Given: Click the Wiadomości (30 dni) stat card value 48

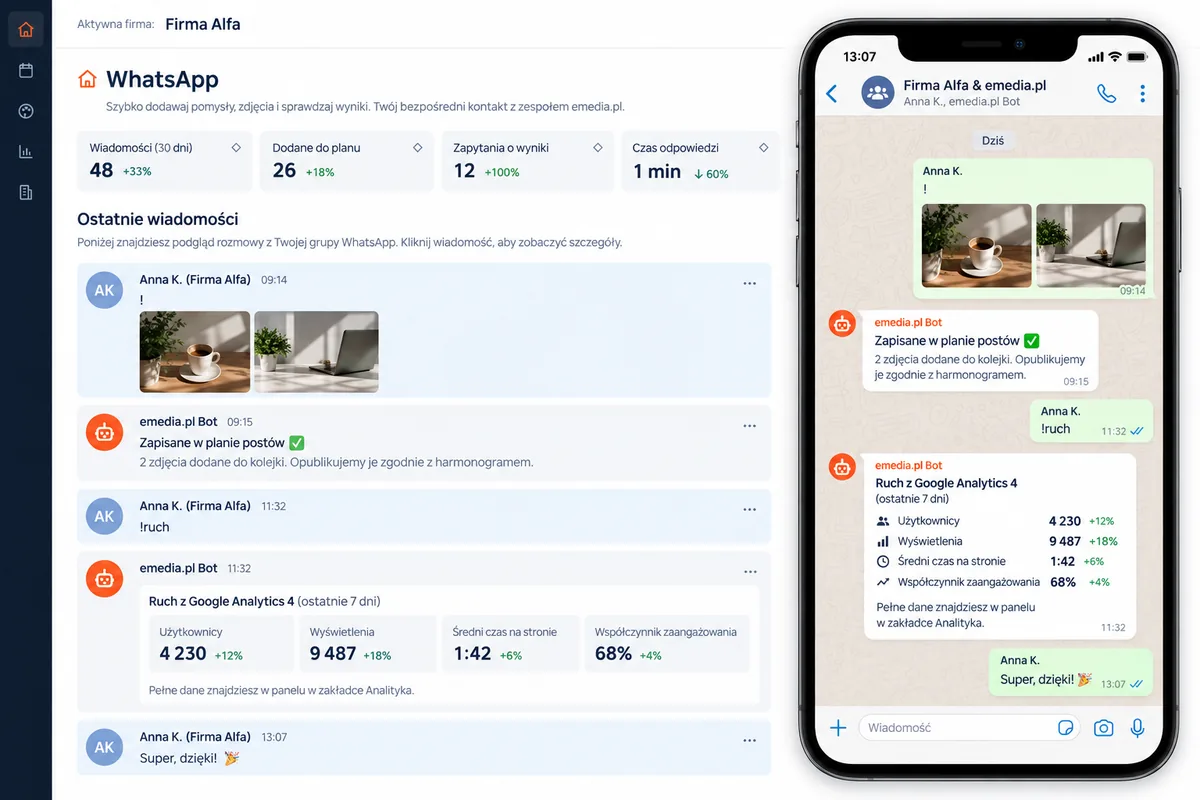Looking at the screenshot, I should (101, 170).
